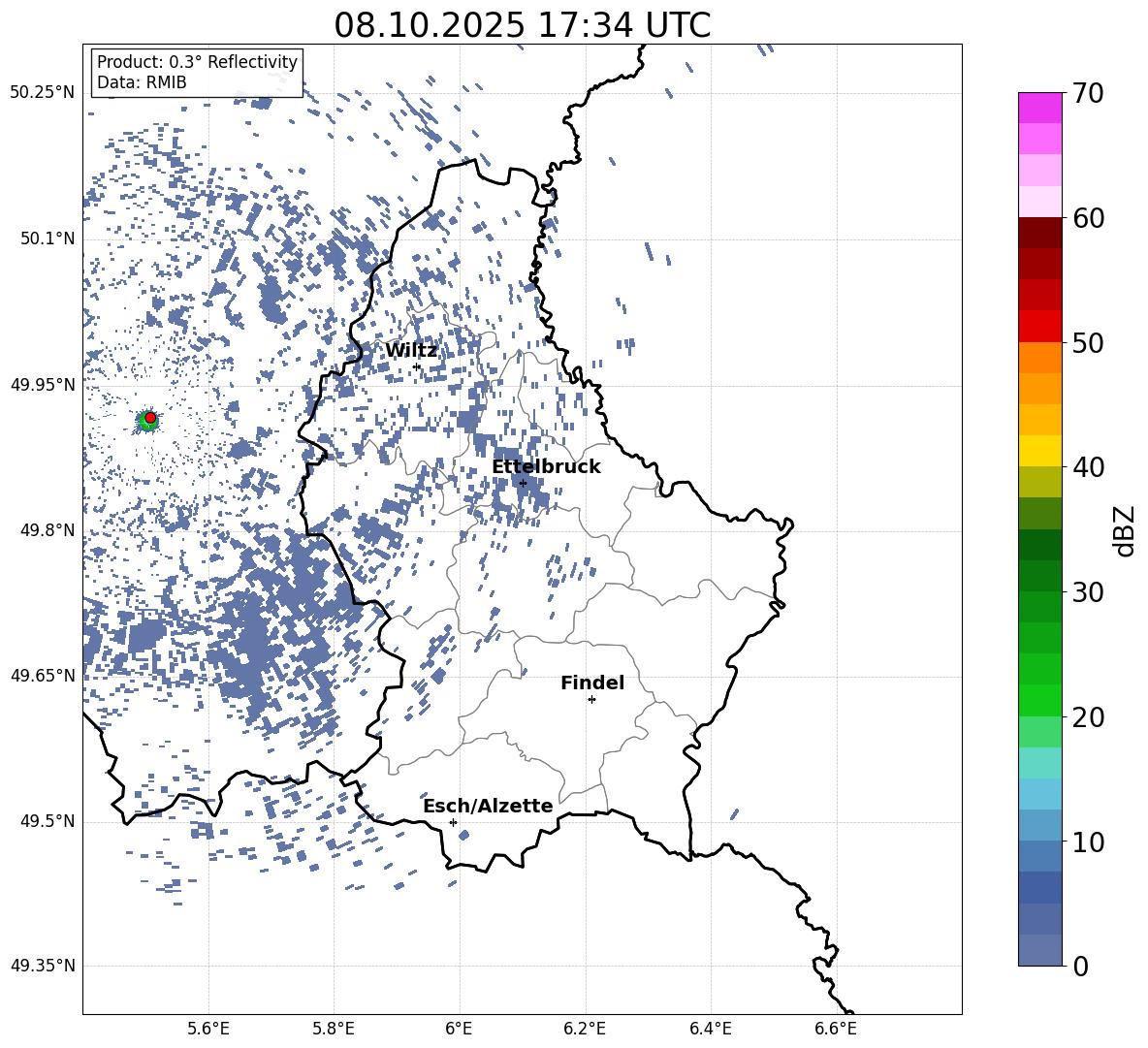Screen dimensions: 1148x1048
Task: Click the 49.5°N latitude label
Action: (47, 821)
